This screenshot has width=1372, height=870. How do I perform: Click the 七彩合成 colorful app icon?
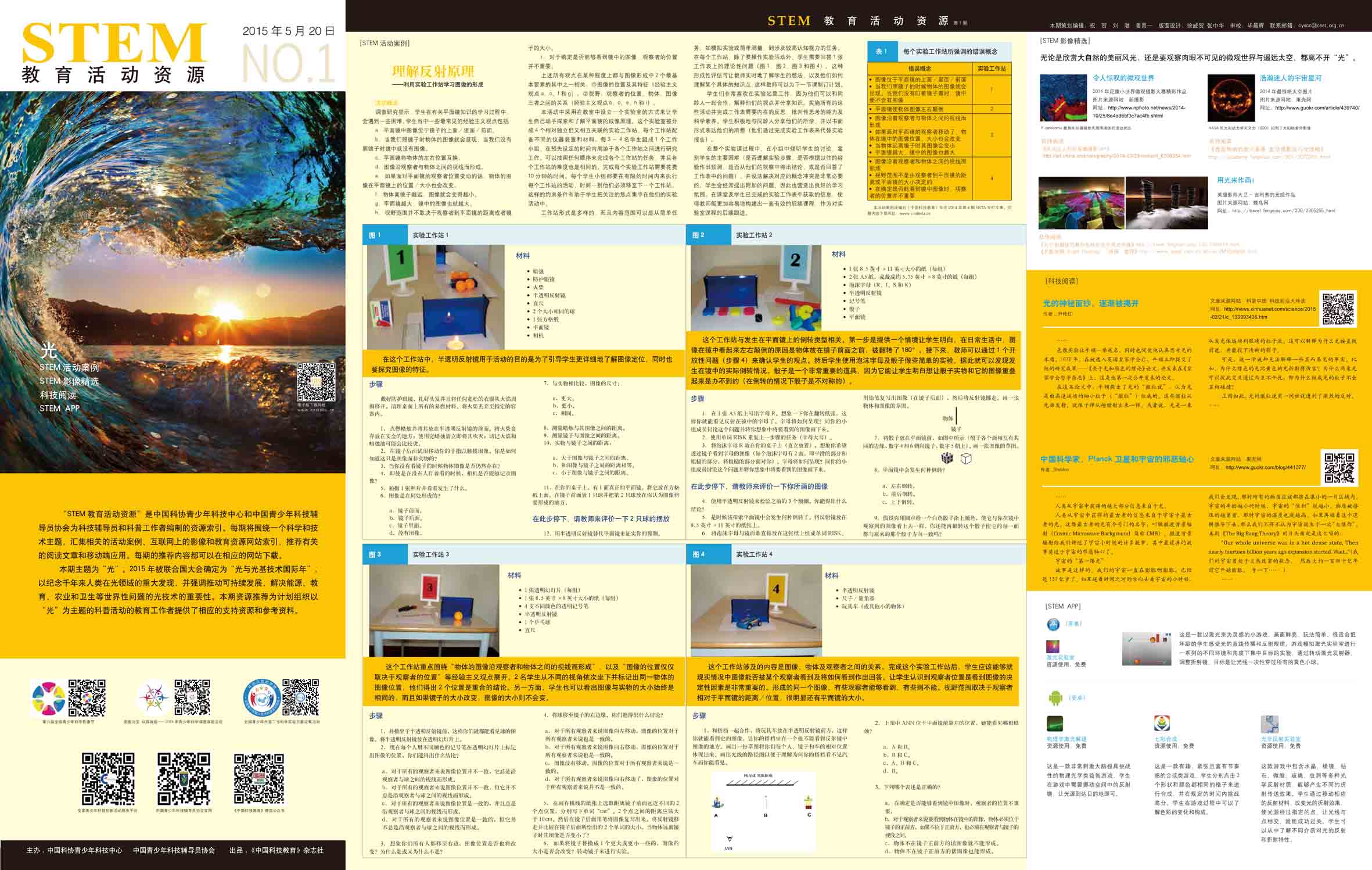[x=1162, y=724]
